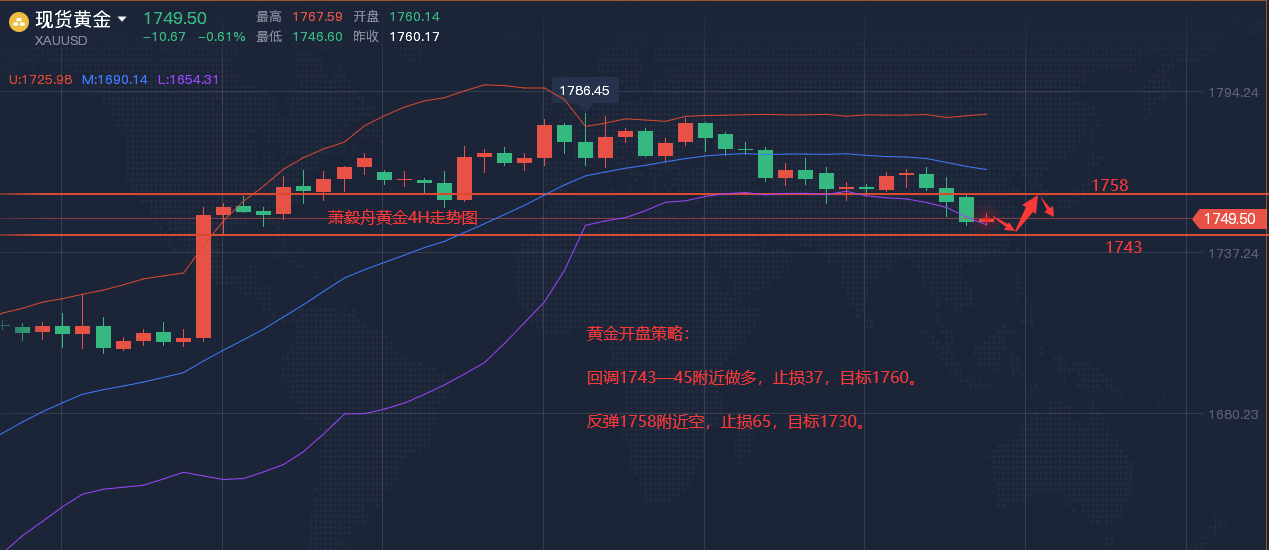Click the large red breakout candlestick
The width and height of the screenshot is (1269, 550).
(203, 276)
